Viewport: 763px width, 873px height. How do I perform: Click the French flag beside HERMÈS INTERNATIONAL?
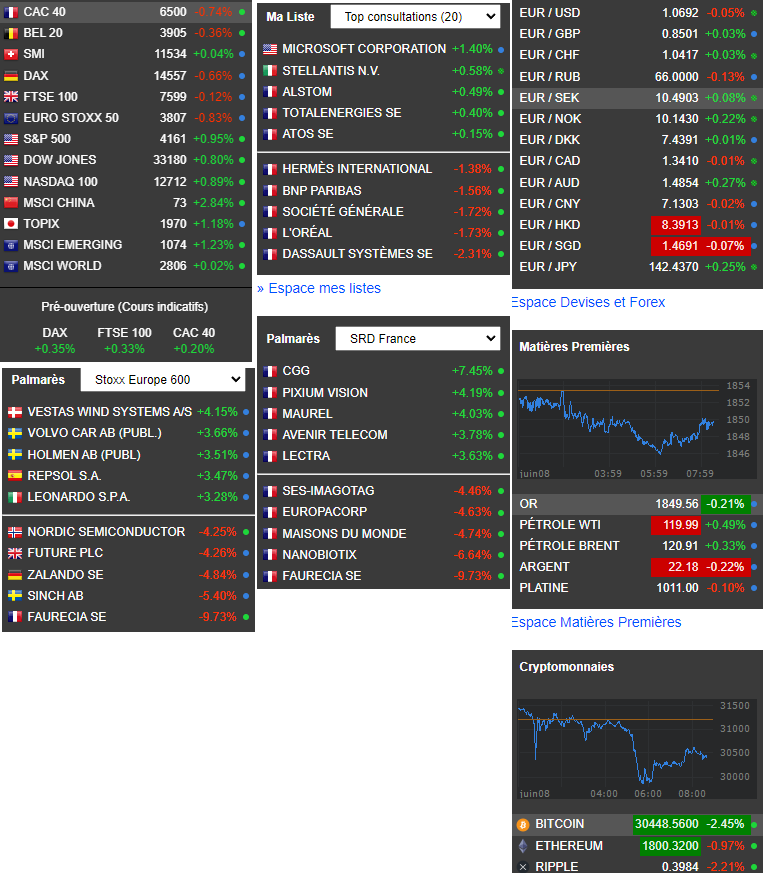point(270,169)
